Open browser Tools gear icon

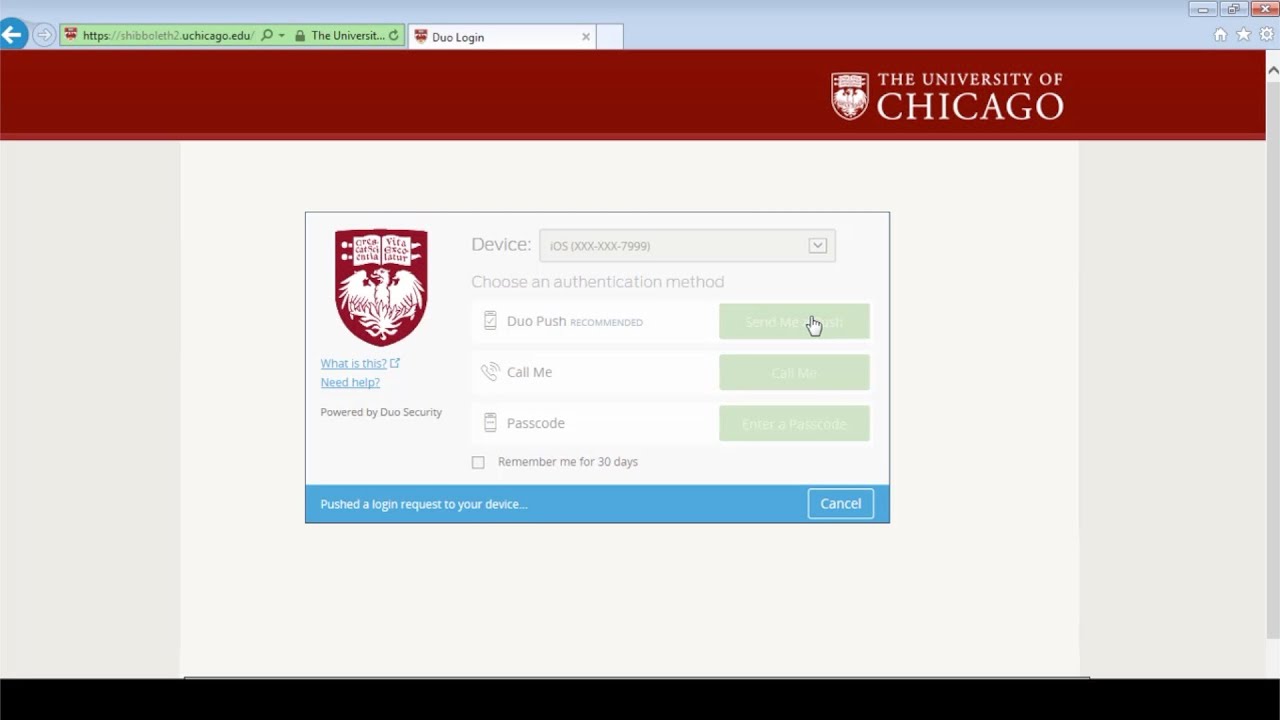pos(1266,34)
